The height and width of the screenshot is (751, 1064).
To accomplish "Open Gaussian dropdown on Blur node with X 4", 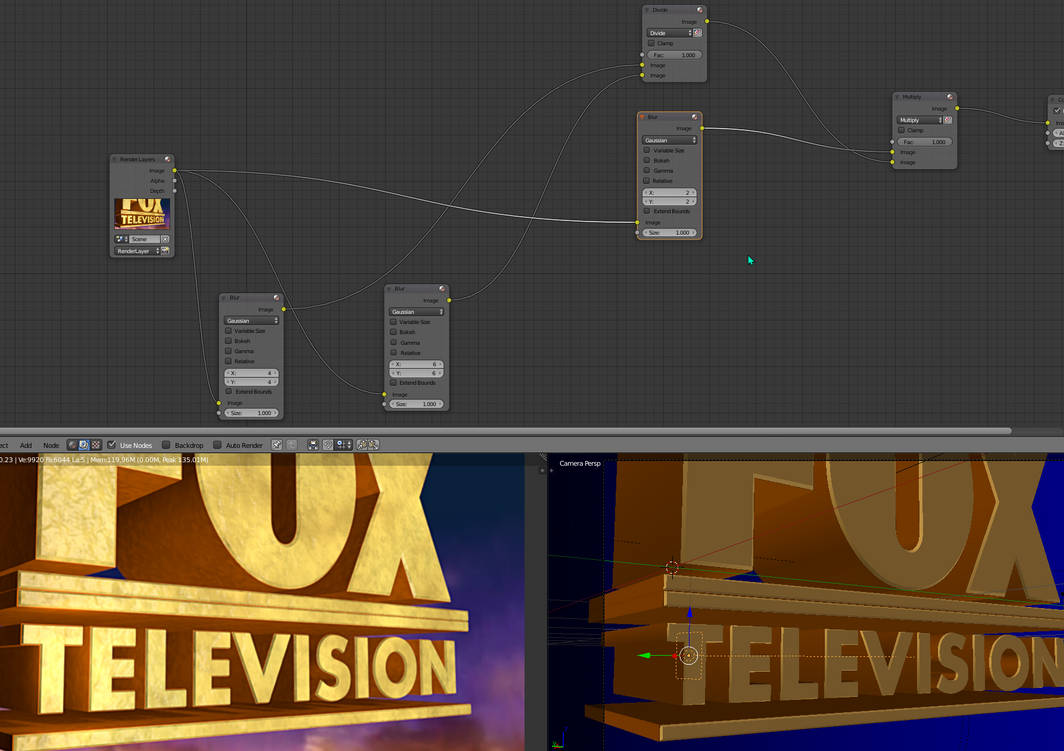I will tap(251, 321).
